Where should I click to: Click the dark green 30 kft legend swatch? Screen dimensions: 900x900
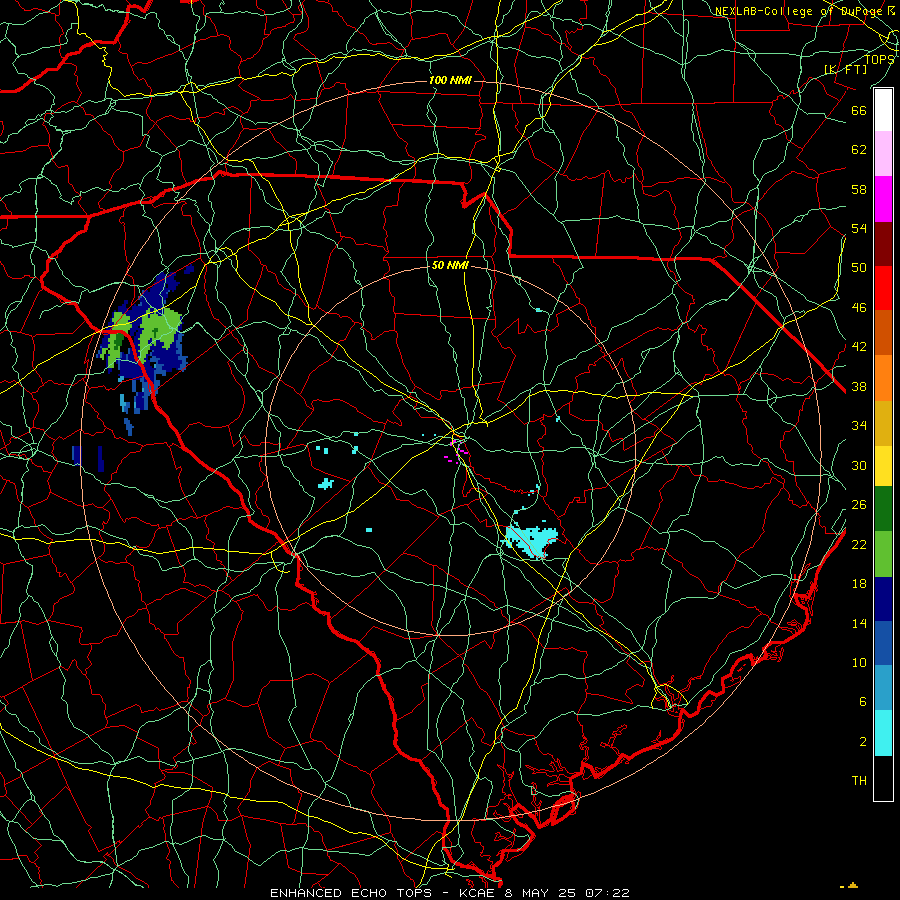[883, 509]
